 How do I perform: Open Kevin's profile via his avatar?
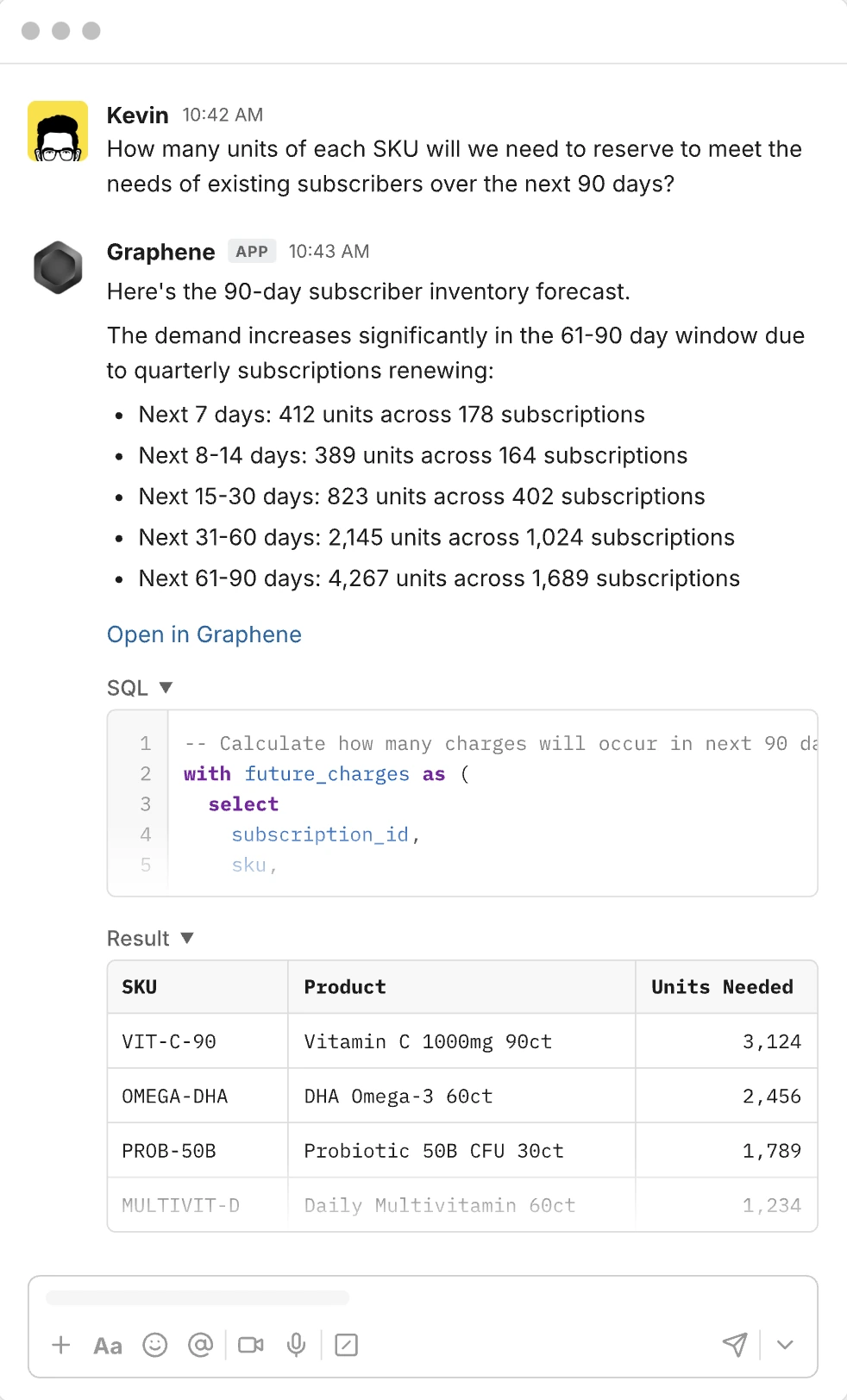(55, 135)
